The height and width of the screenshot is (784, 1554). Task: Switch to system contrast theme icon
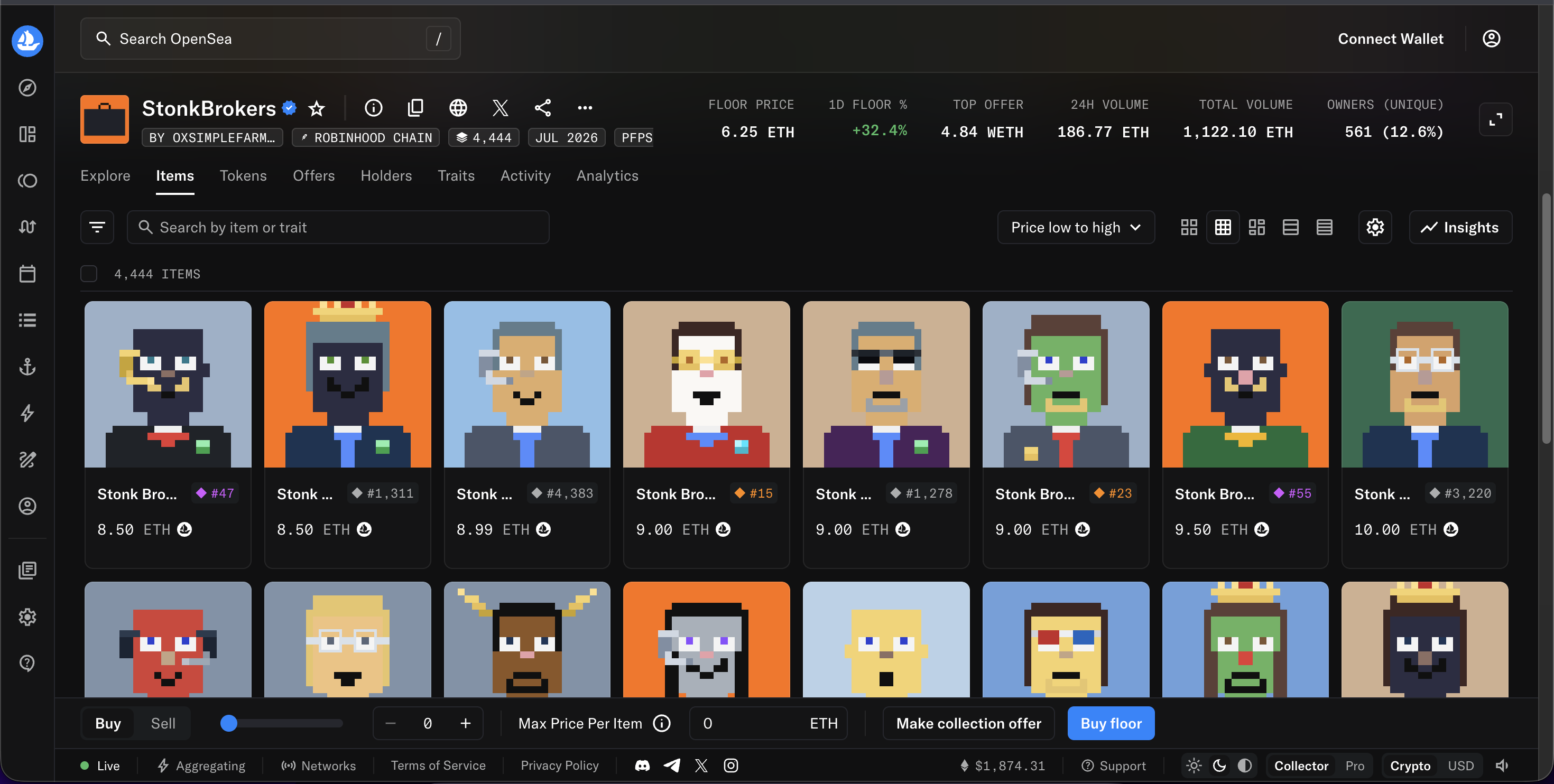[1245, 766]
